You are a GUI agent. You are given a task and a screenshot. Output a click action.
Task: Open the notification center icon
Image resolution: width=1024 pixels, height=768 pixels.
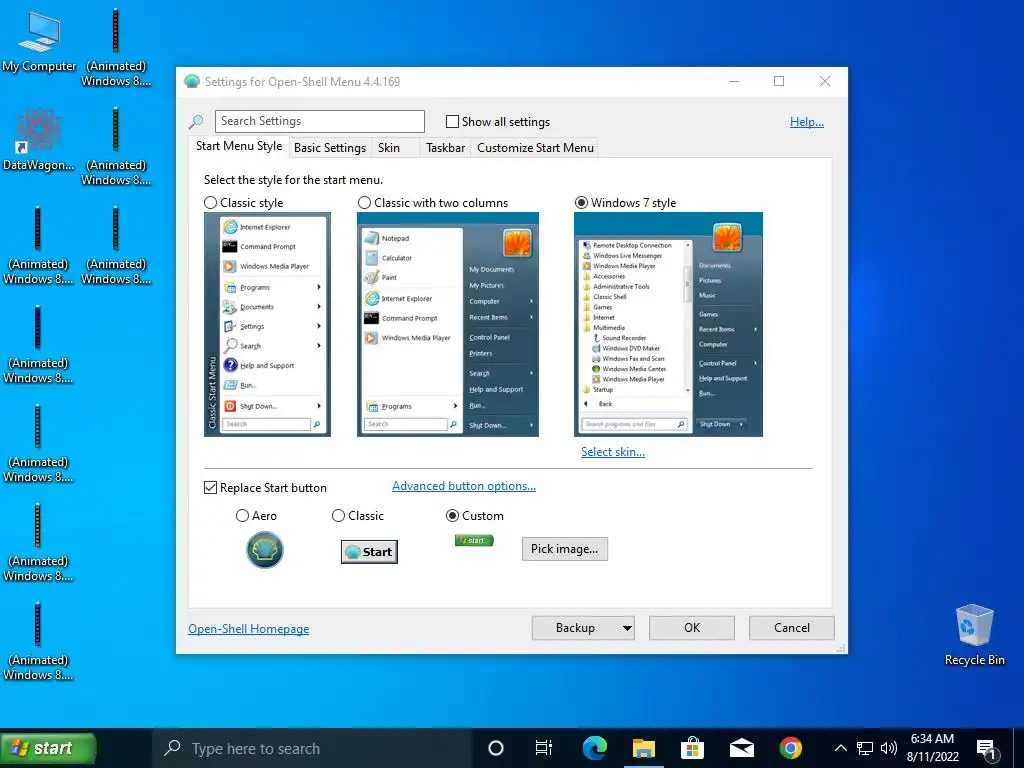pos(987,748)
